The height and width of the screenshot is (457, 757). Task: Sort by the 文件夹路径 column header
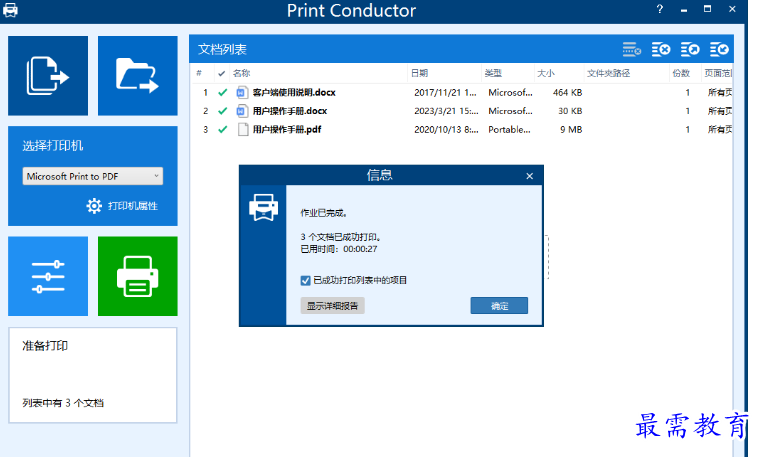(608, 73)
